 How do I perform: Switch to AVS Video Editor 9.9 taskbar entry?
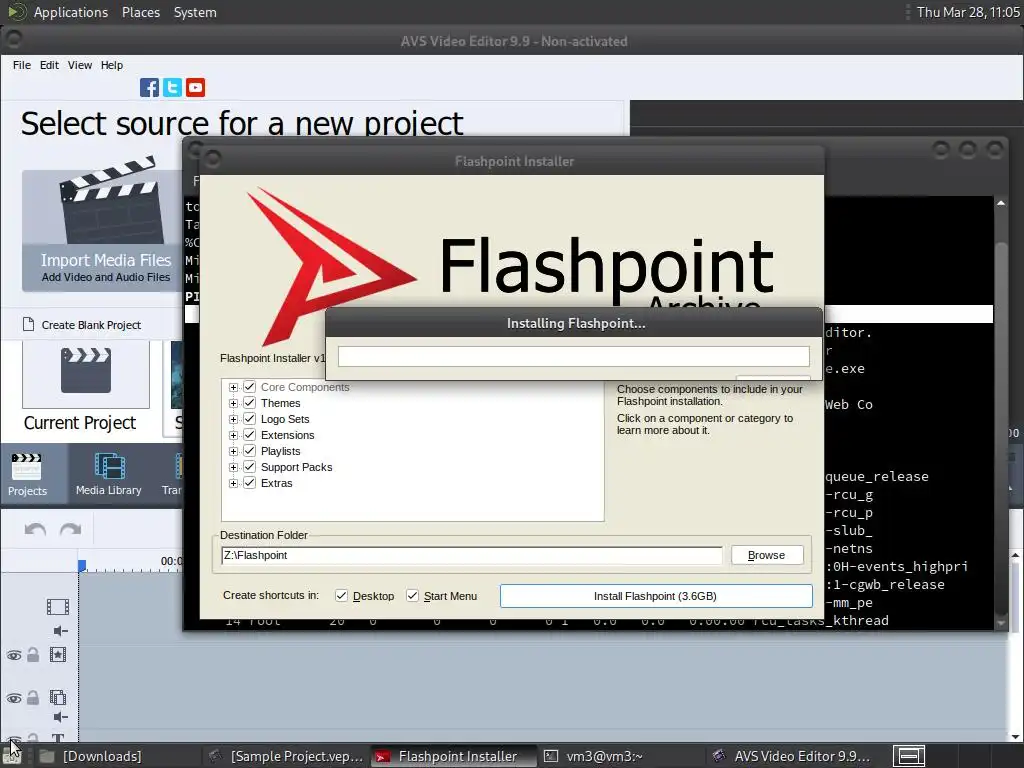pyautogui.click(x=792, y=756)
